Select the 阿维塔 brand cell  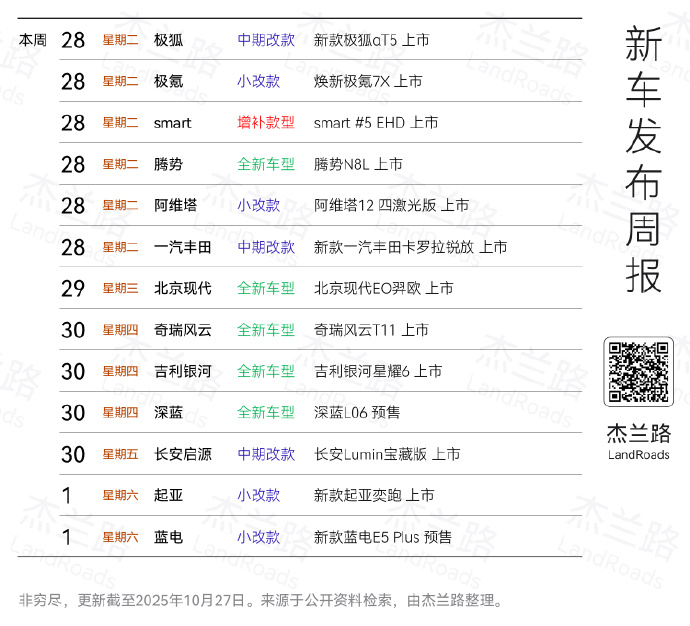pos(176,205)
